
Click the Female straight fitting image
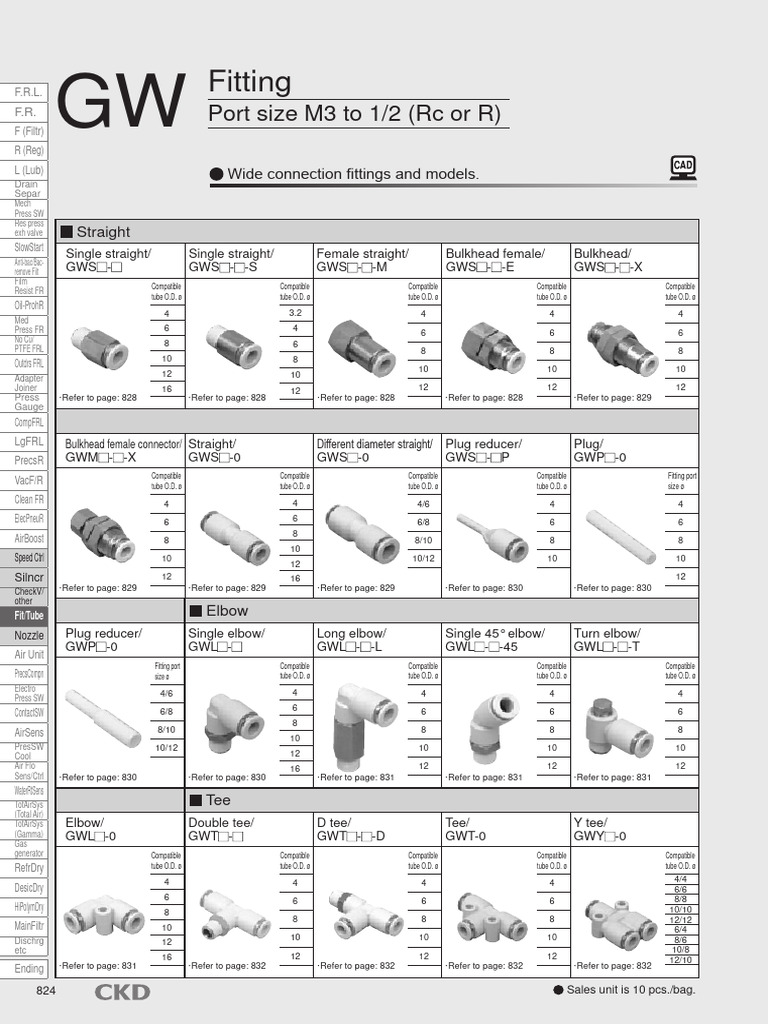[362, 351]
